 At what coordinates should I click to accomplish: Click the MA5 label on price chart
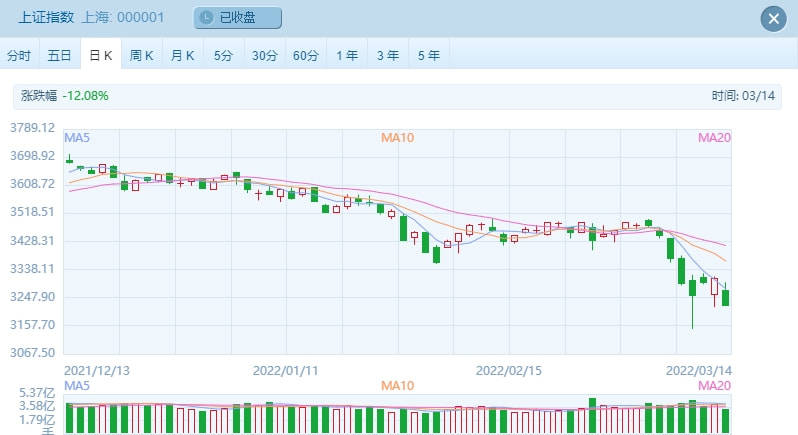[78, 137]
